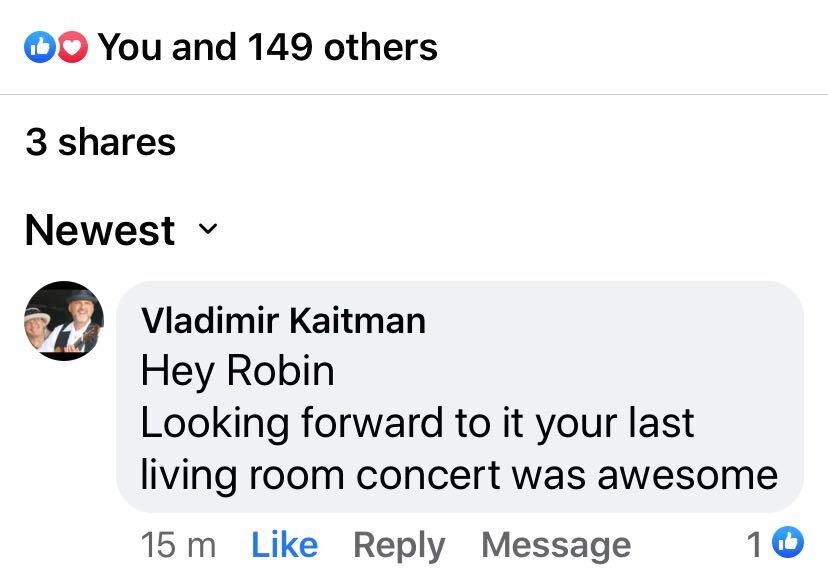Like Vladimir Kaitman's comment
Viewport: 828px width, 582px height.
[x=284, y=545]
